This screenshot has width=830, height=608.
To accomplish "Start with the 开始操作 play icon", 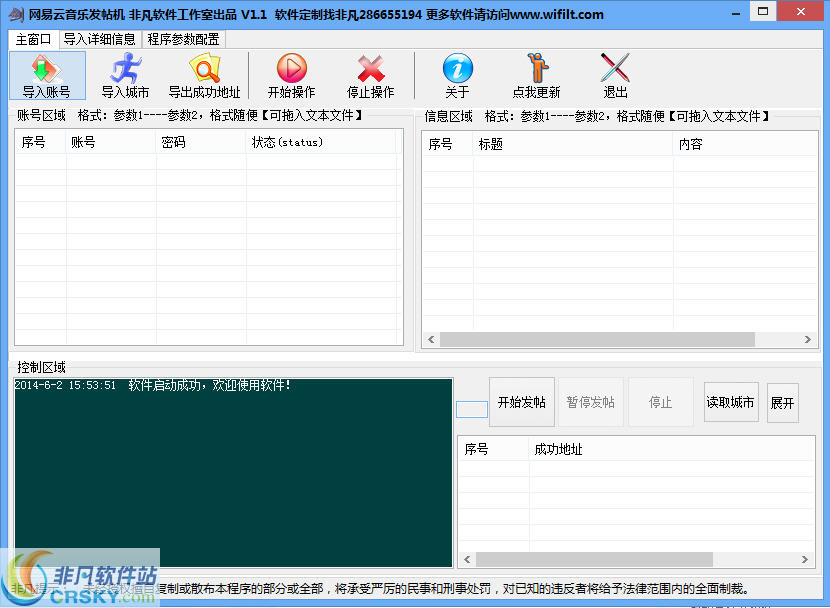I will pos(292,76).
